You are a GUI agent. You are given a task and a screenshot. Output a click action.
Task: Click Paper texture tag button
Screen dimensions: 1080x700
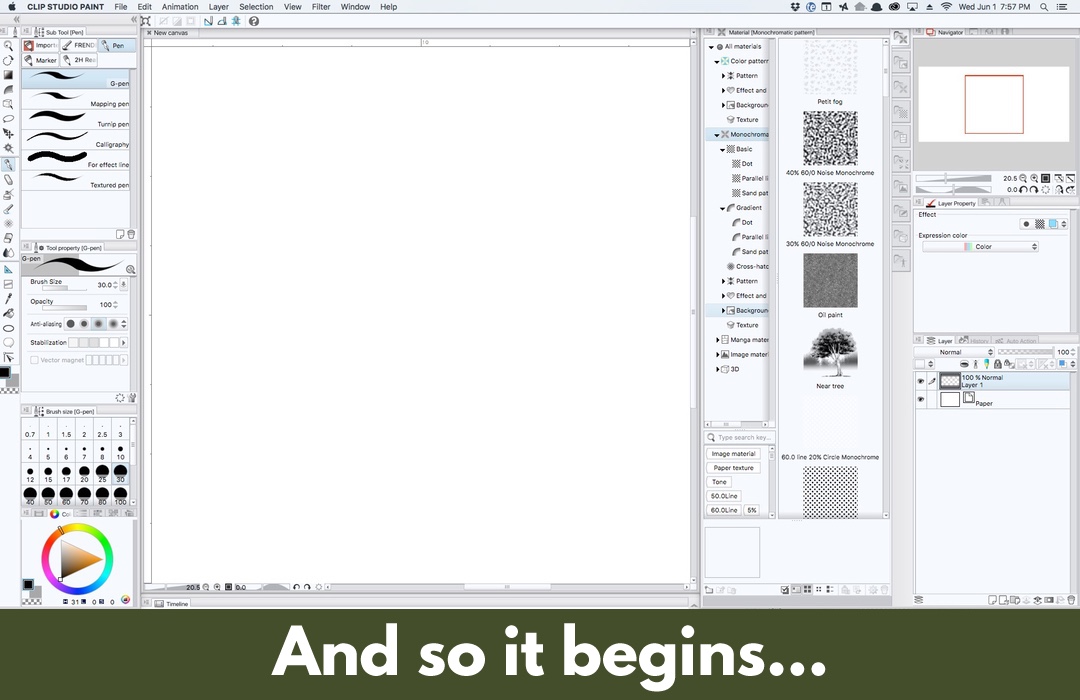[x=733, y=468]
